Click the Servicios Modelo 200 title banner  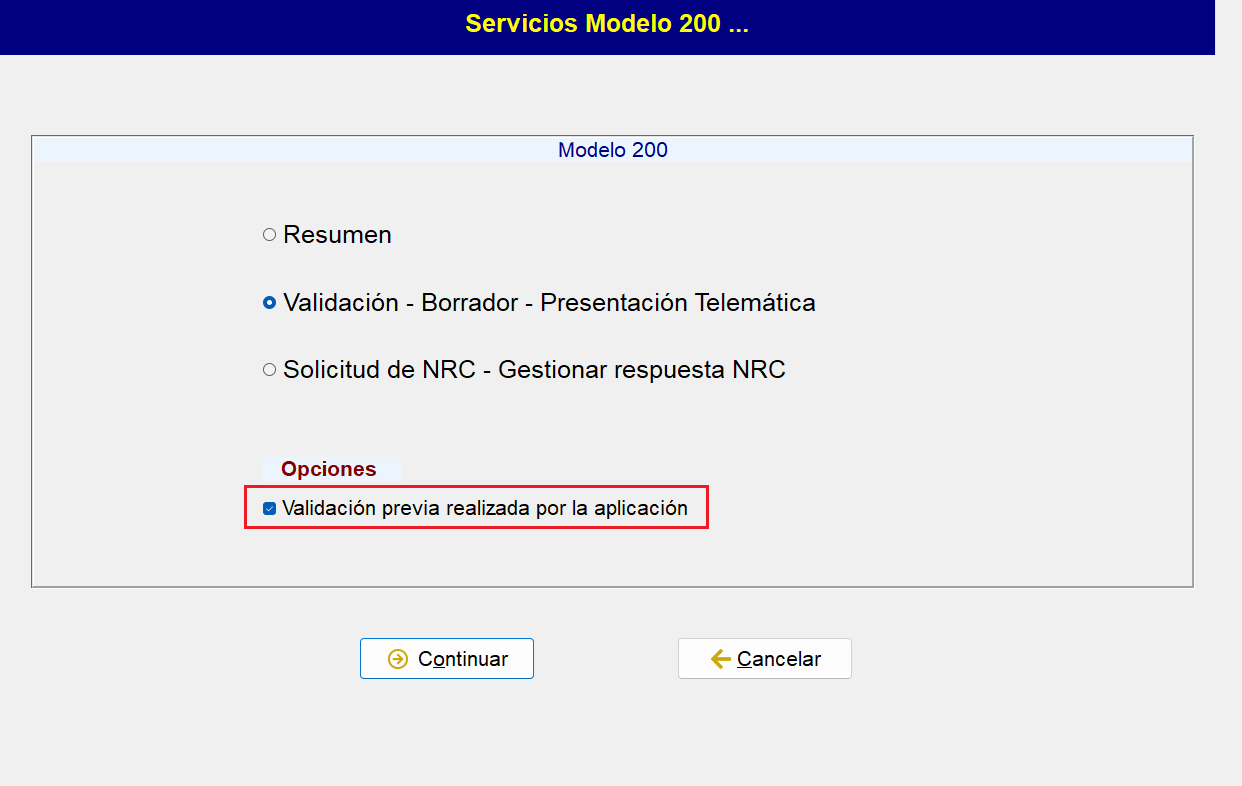pos(607,24)
